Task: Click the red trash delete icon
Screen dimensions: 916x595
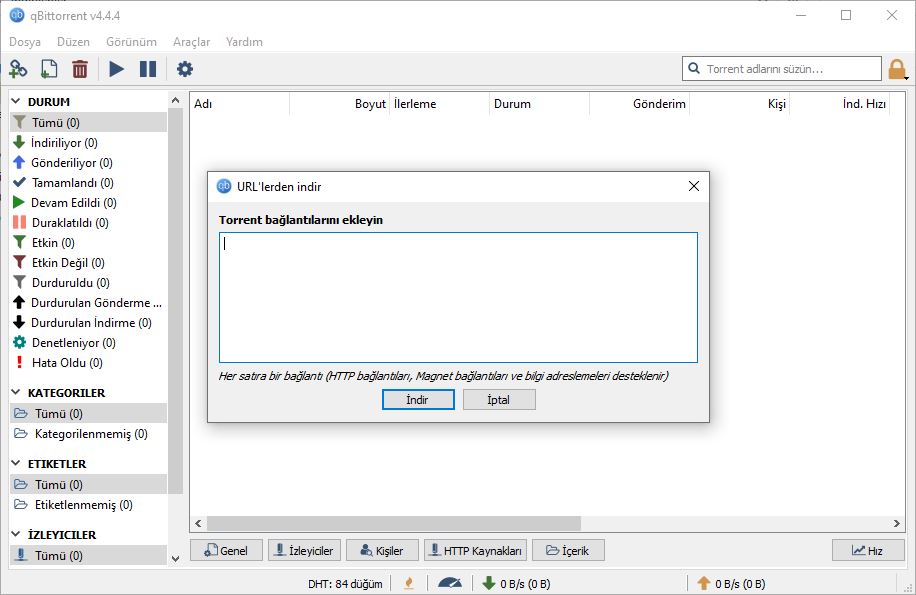Action: tap(79, 69)
